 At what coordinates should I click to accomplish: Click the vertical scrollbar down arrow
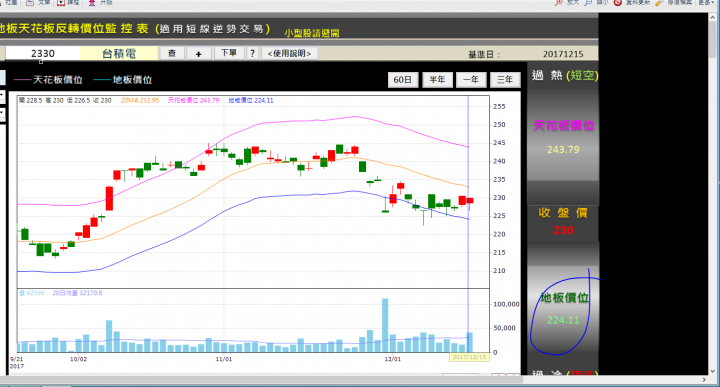713,371
